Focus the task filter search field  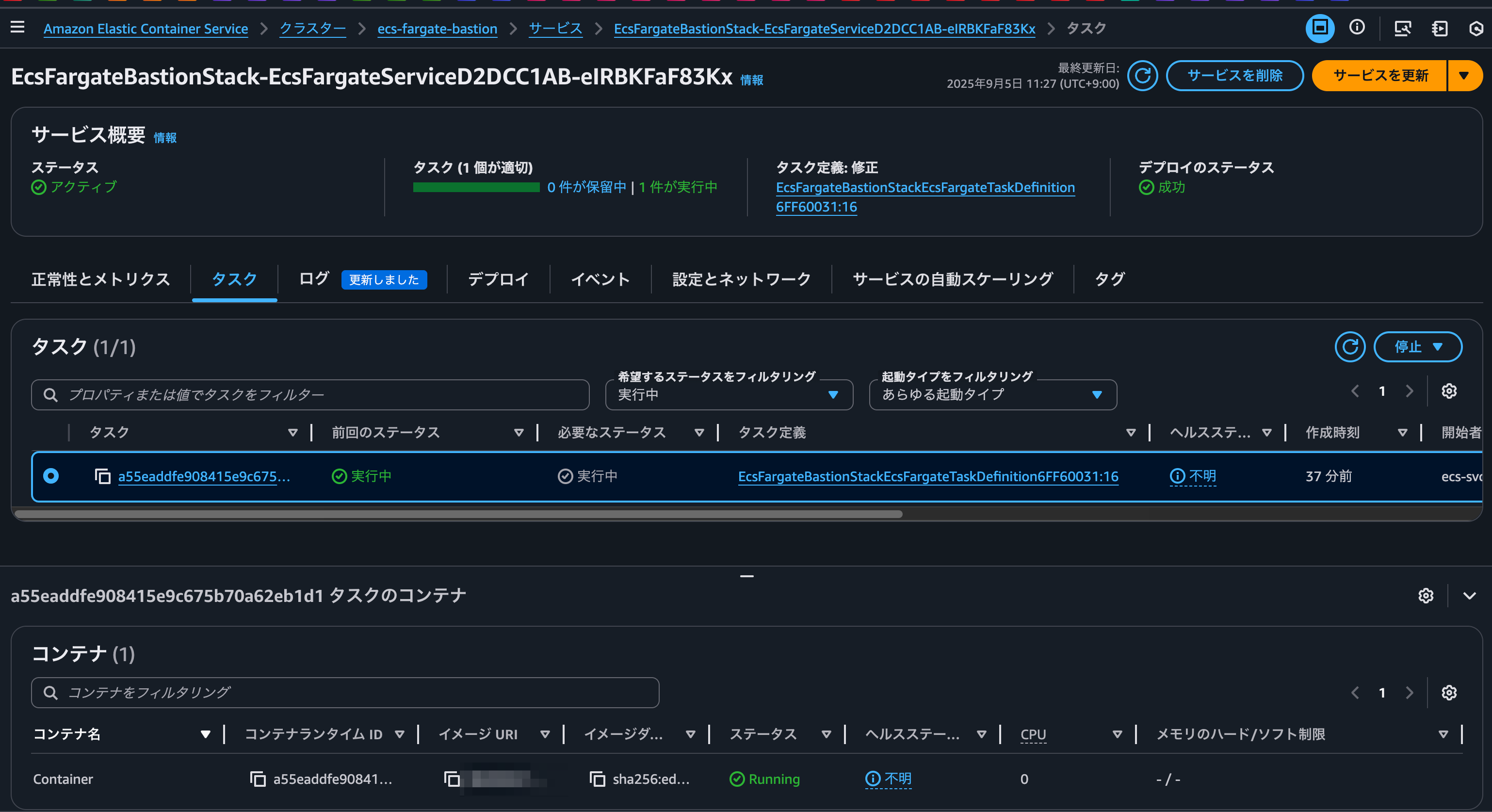coord(310,394)
